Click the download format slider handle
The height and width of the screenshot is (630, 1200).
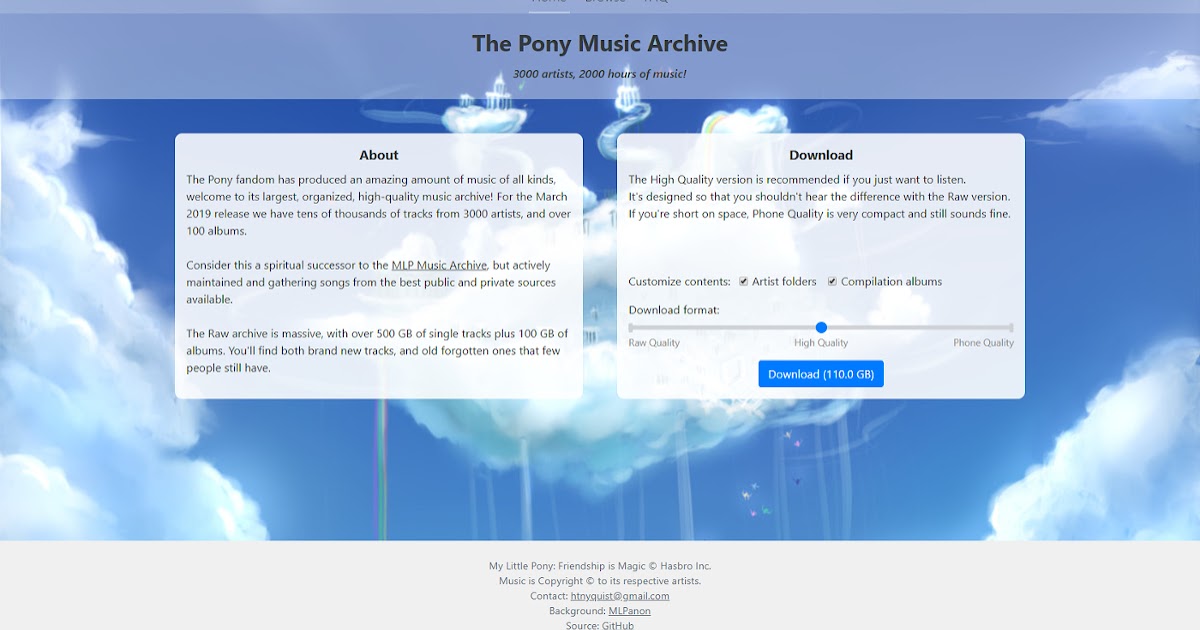pyautogui.click(x=821, y=328)
